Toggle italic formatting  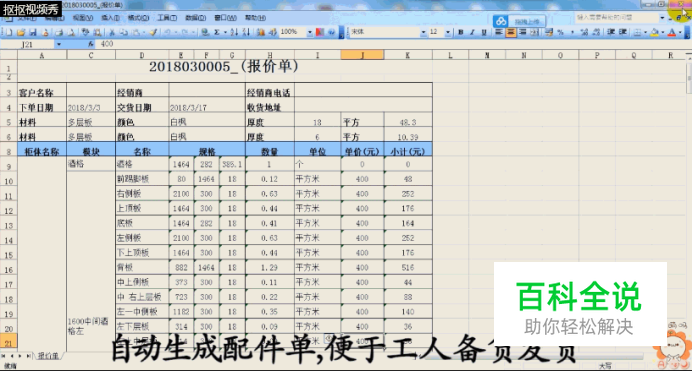(472, 32)
